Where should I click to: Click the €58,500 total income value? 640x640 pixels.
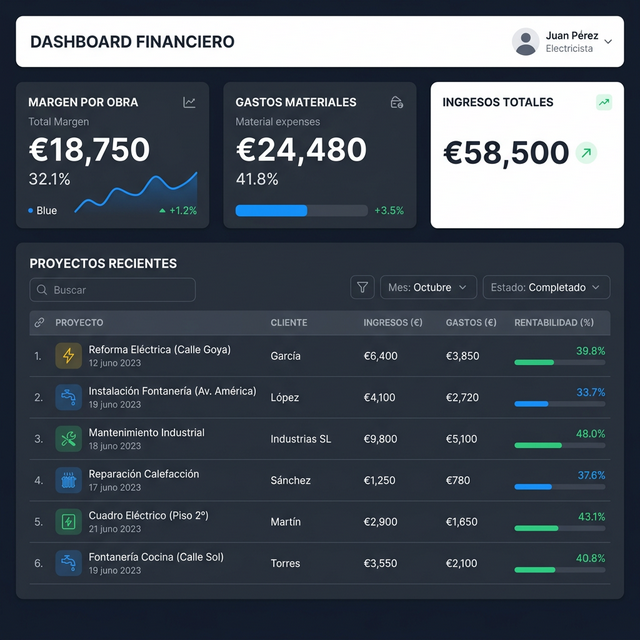click(506, 153)
